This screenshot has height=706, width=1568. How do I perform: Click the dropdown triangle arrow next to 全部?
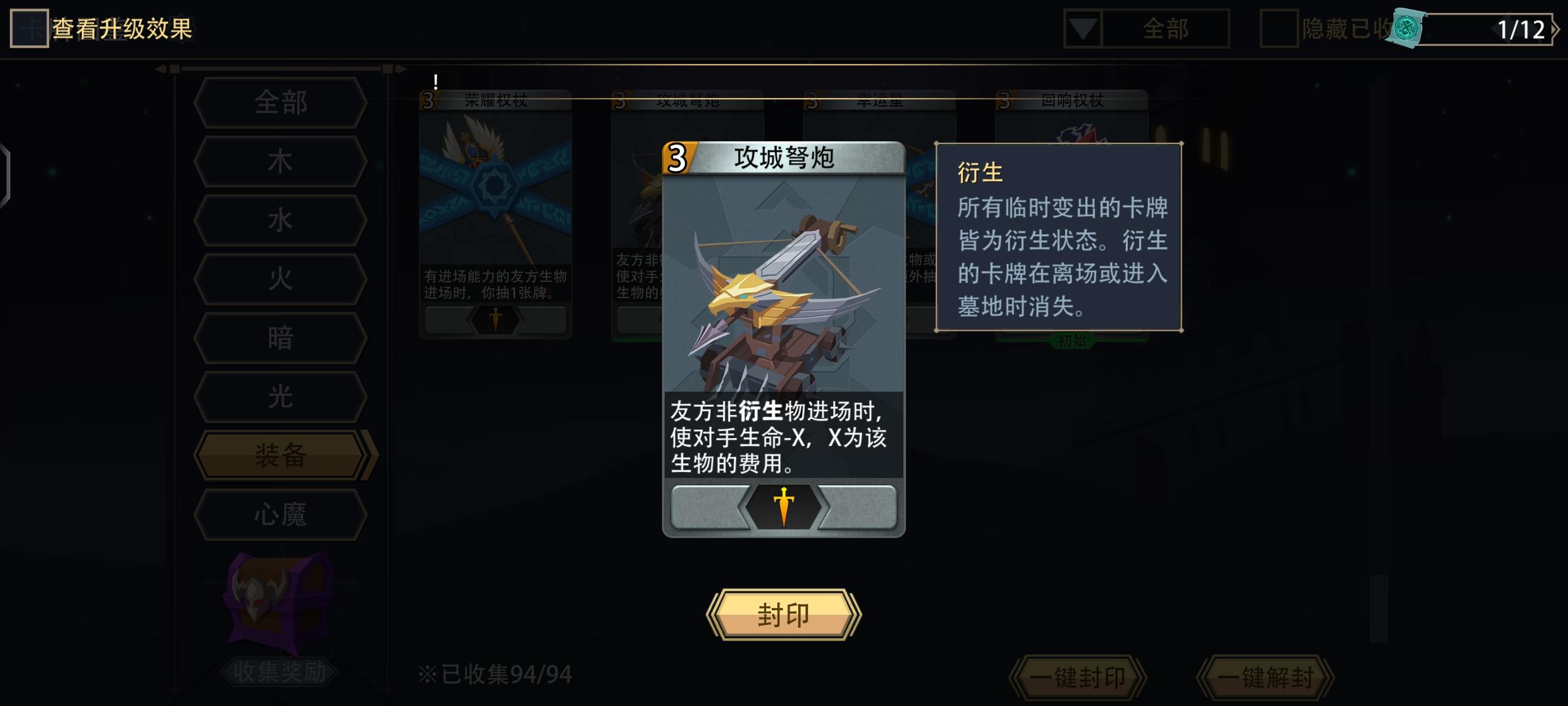1083,29
